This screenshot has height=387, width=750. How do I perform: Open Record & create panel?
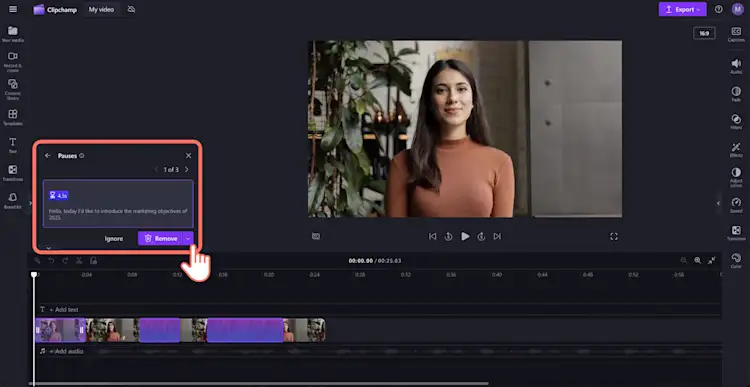coord(13,62)
